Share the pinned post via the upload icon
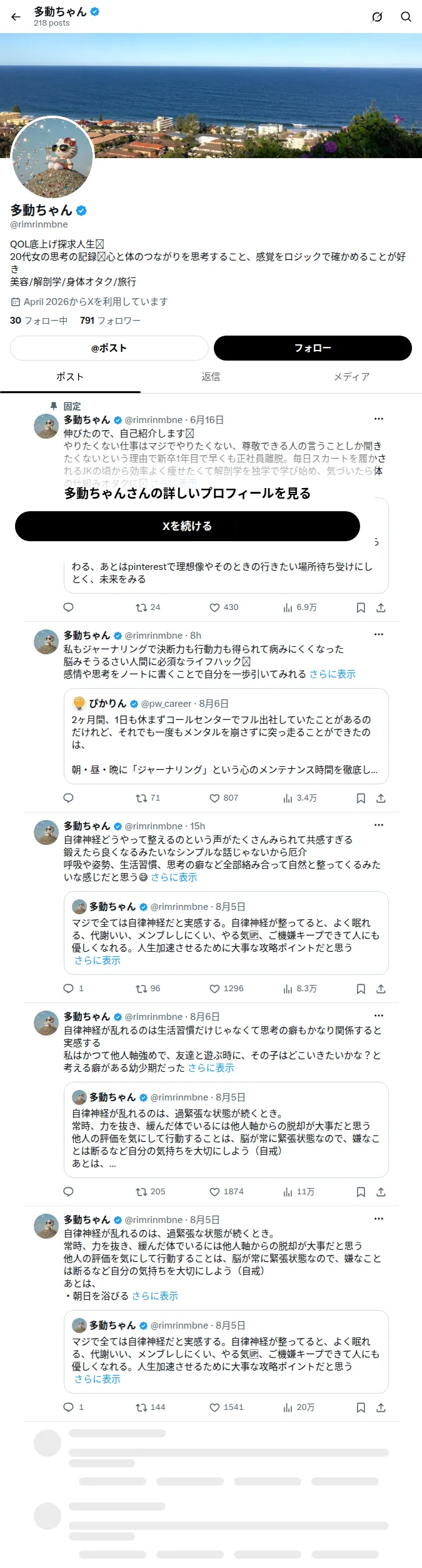 (x=381, y=607)
